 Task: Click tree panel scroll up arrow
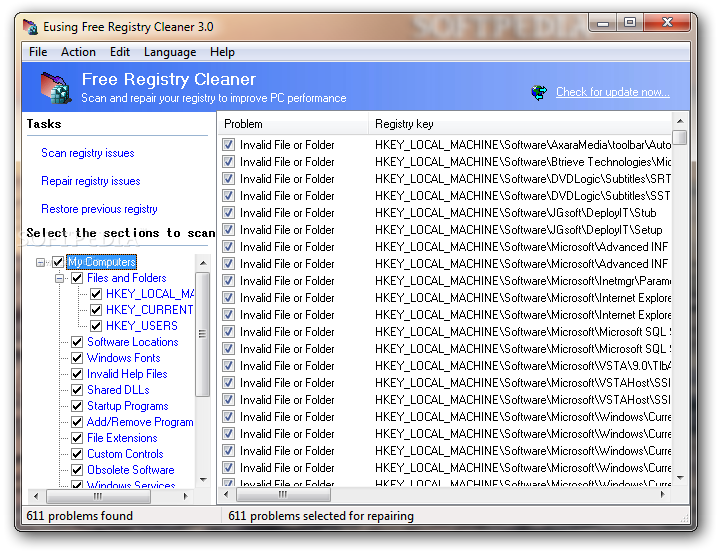tap(203, 263)
